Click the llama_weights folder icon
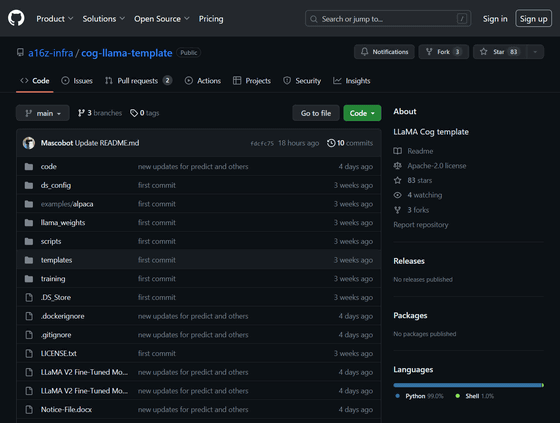This screenshot has width=560, height=423. (x=29, y=223)
